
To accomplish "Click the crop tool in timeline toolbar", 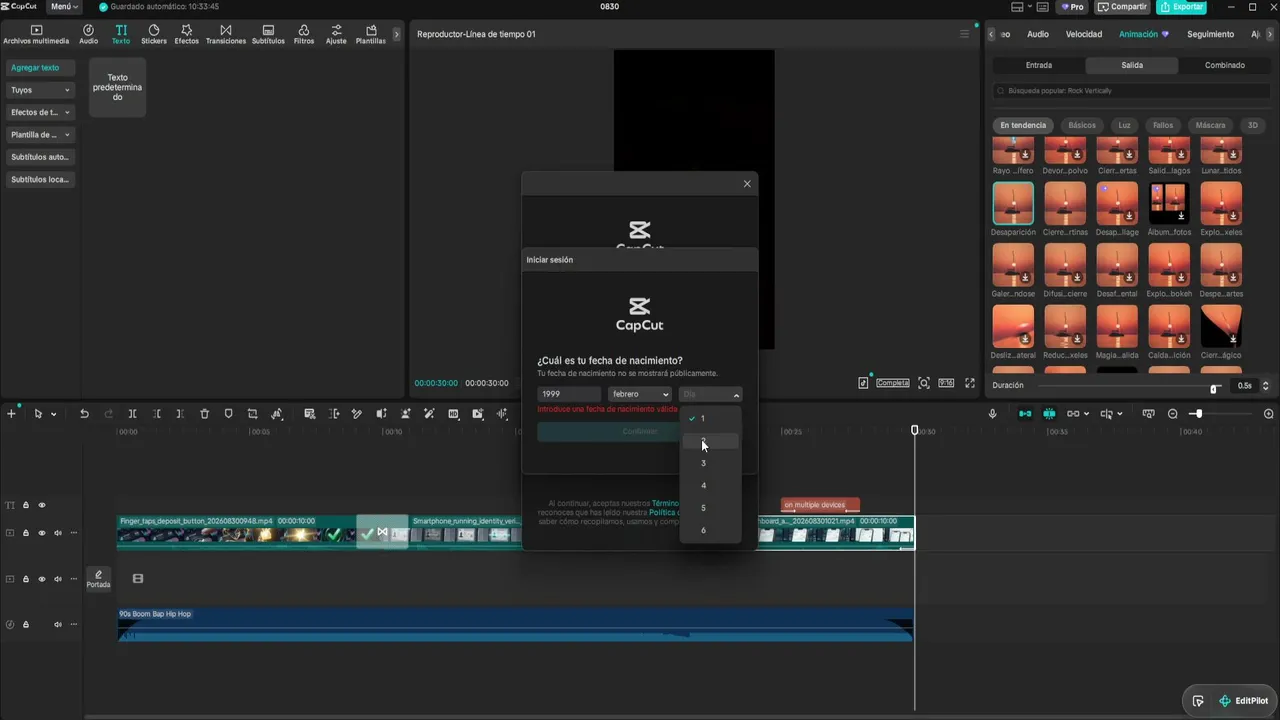I will (253, 414).
